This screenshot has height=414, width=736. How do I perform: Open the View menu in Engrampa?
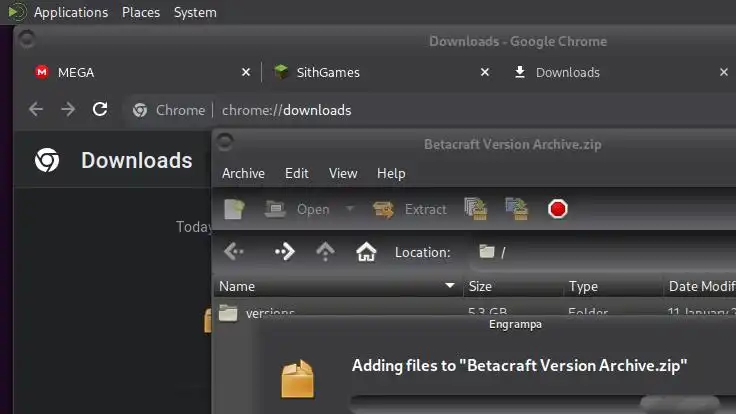point(343,173)
